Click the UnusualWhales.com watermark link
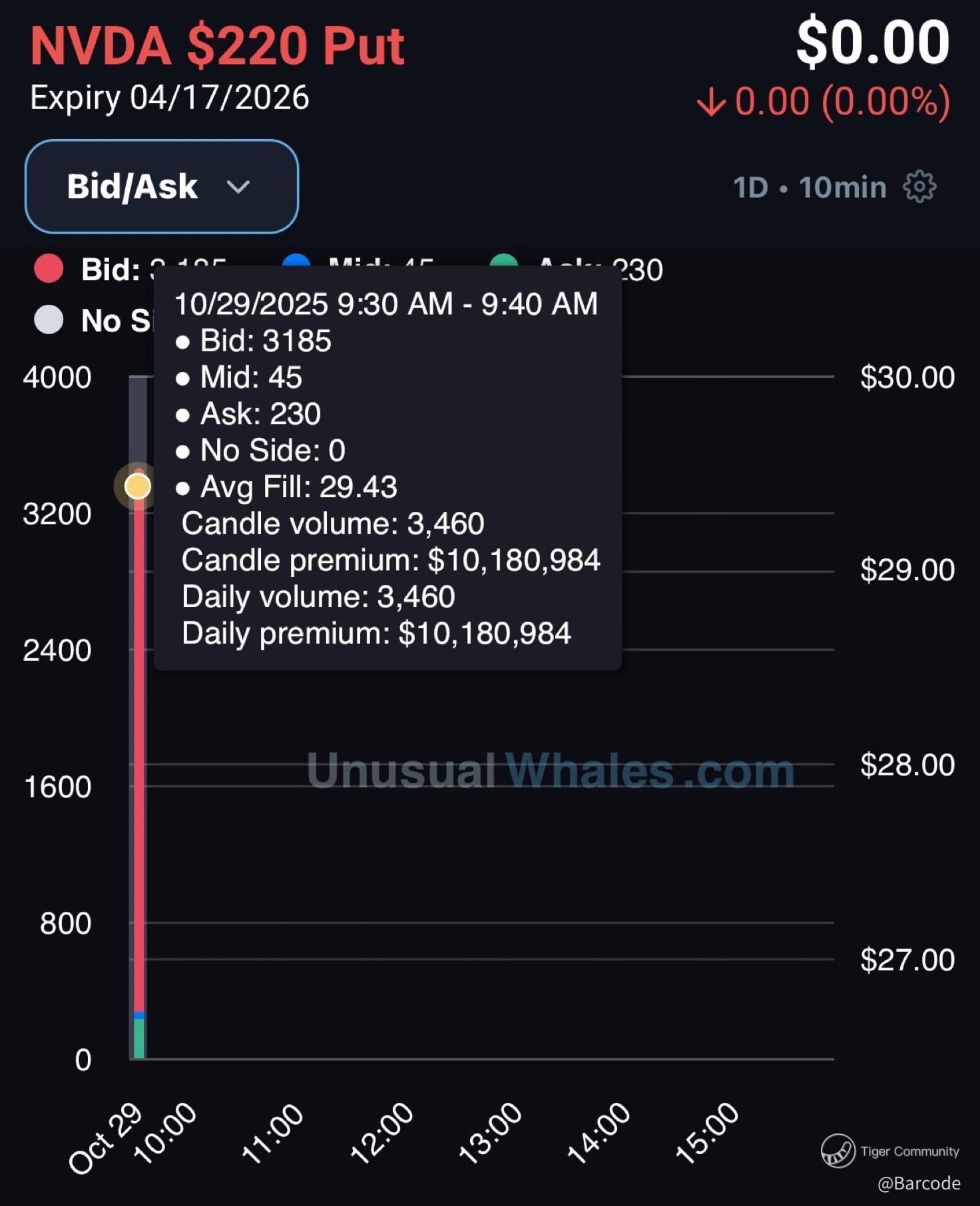This screenshot has height=1206, width=980. point(550,771)
